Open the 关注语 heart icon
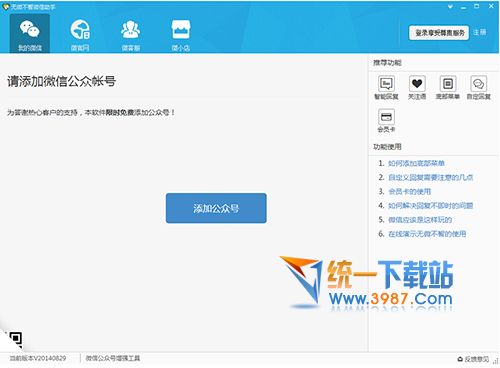 [x=417, y=88]
